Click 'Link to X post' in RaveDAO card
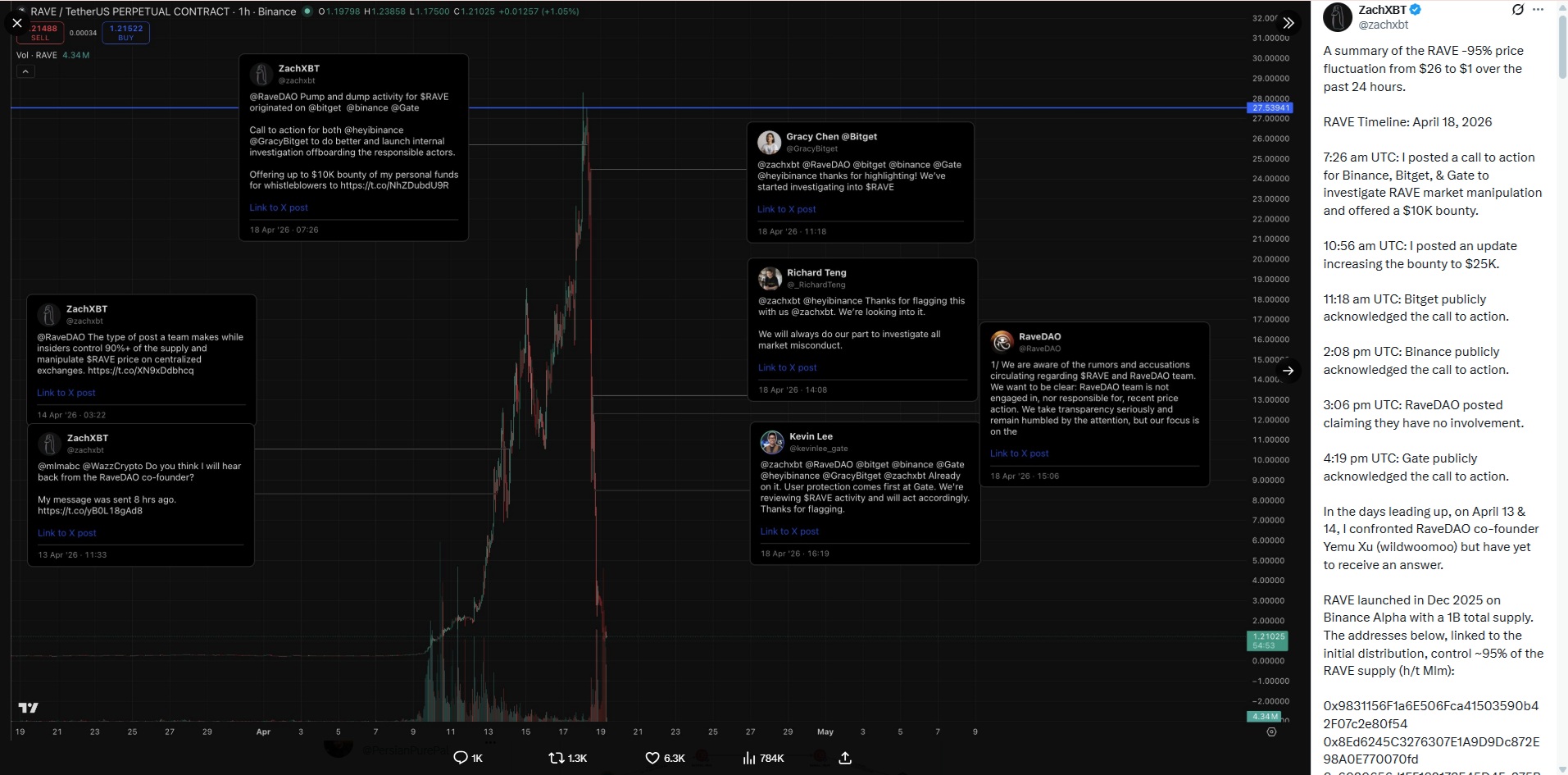This screenshot has width=1568, height=775. (1020, 454)
